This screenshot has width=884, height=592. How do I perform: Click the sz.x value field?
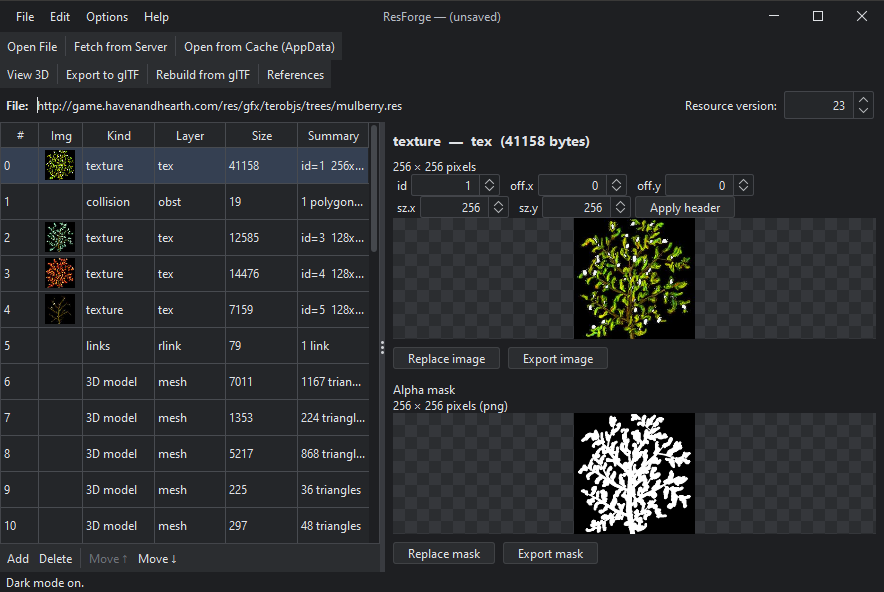click(x=455, y=207)
